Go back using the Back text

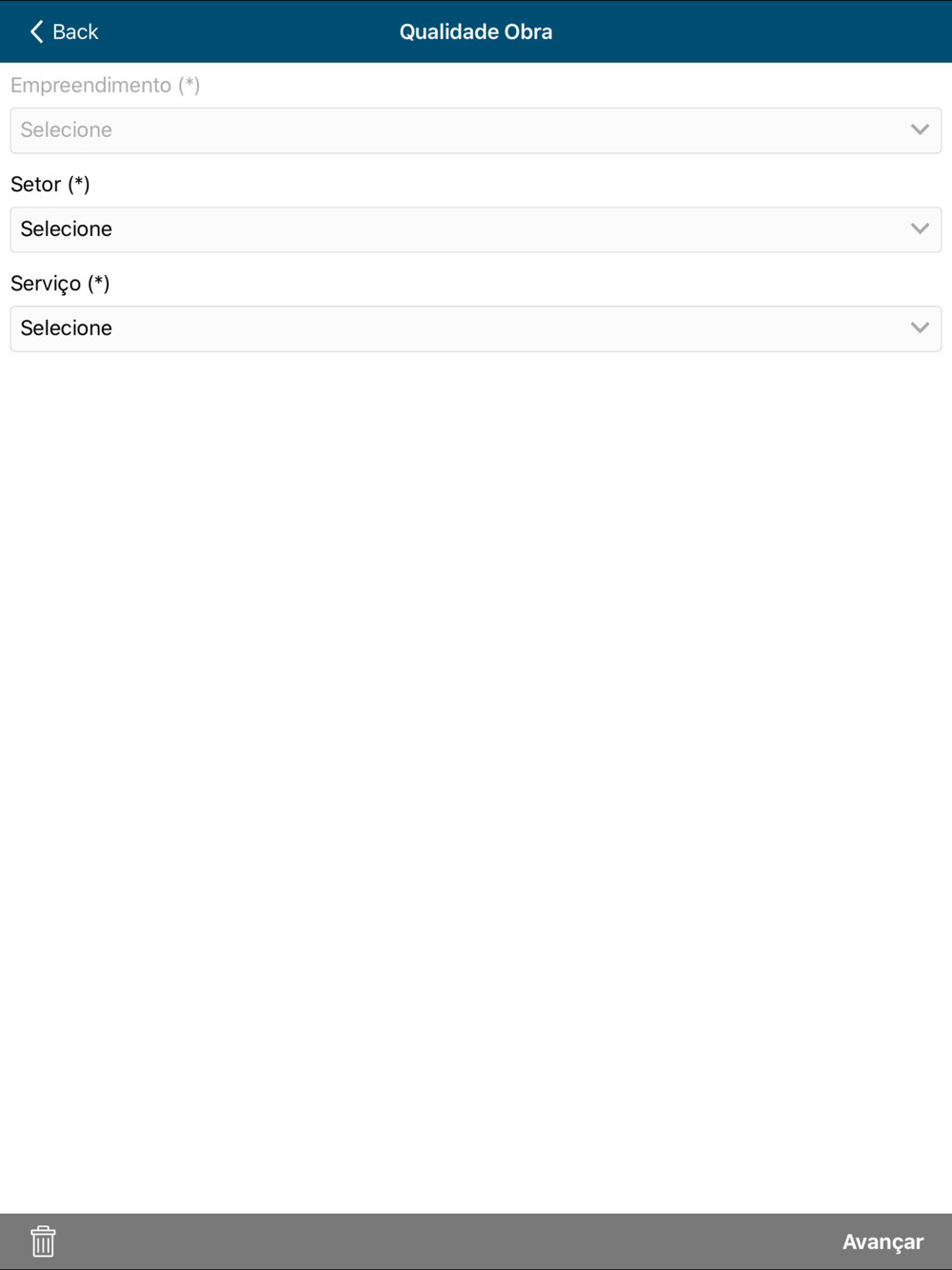pos(75,31)
